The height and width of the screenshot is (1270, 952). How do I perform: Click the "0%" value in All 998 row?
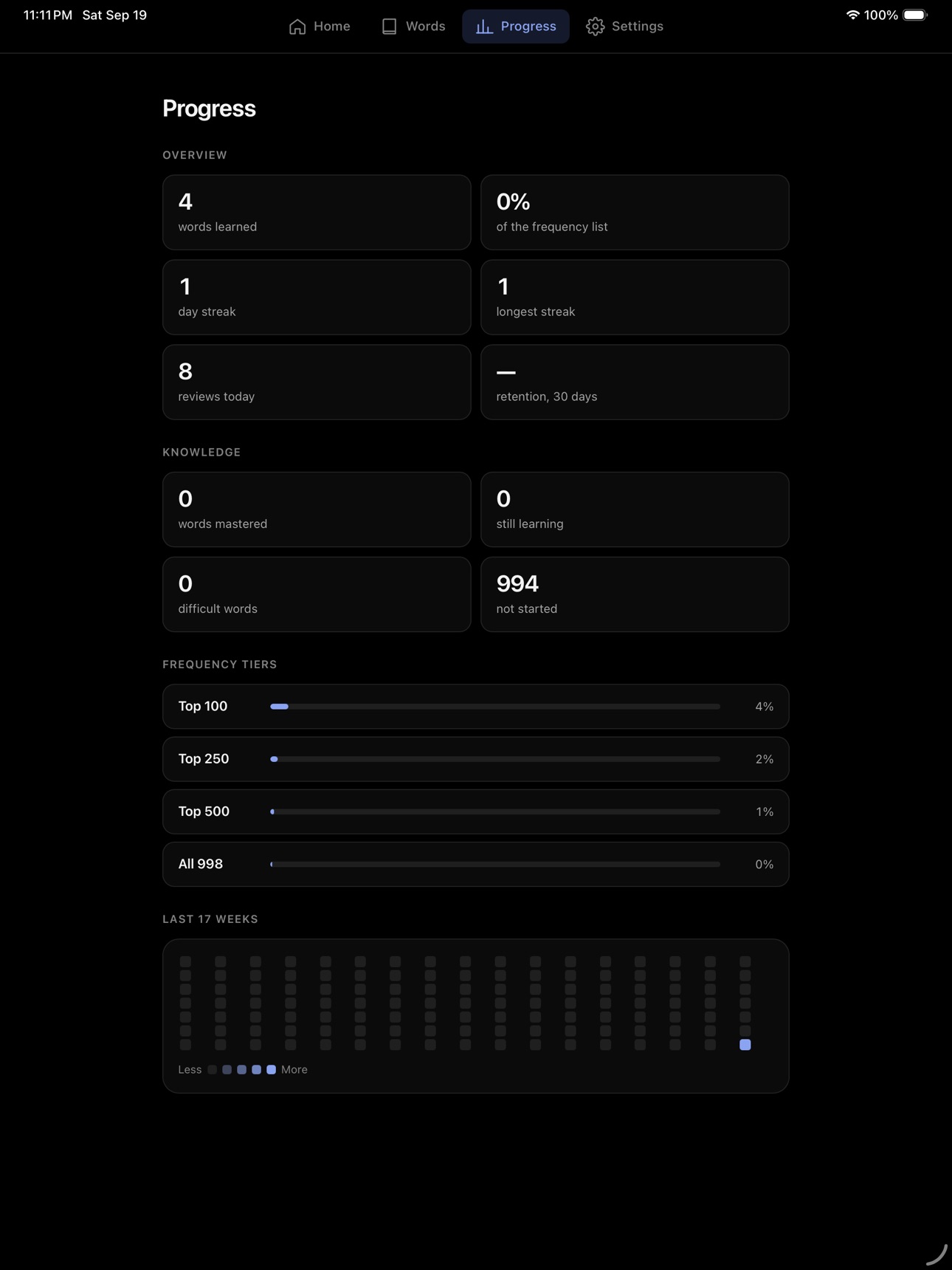coord(765,864)
